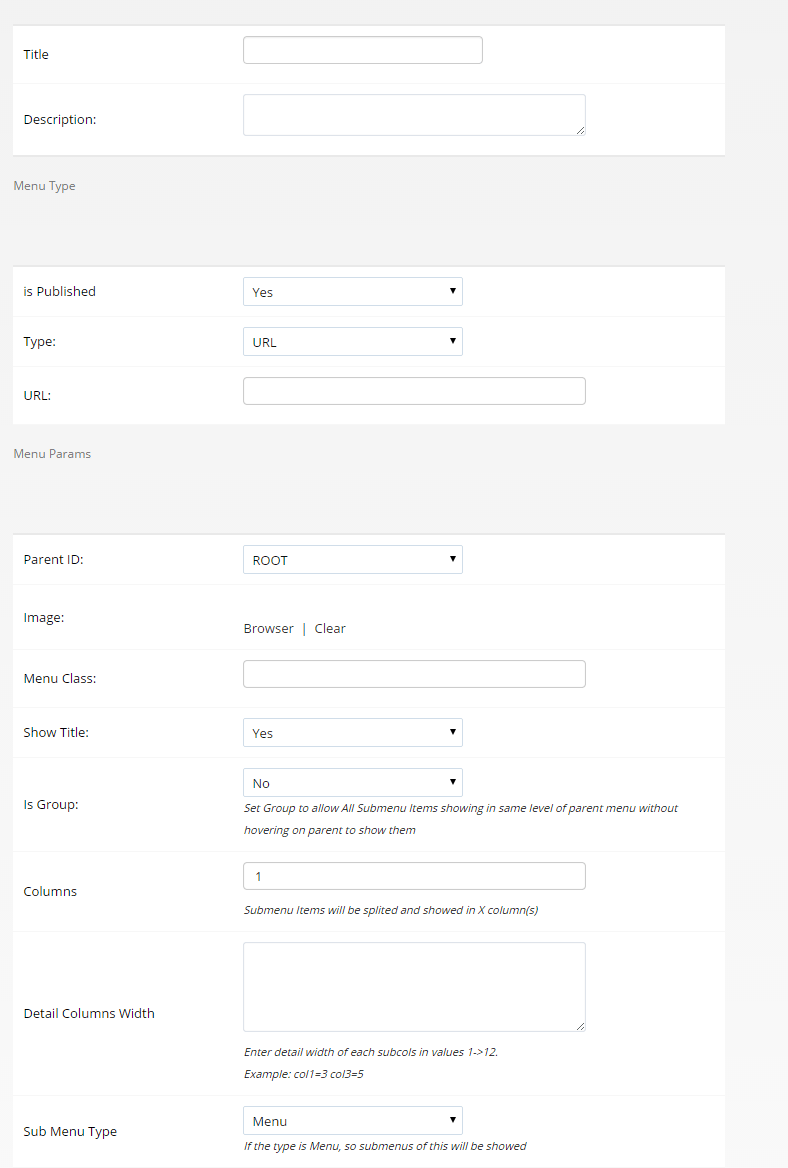Open the Is Group dropdown showing No
Image resolution: width=788 pixels, height=1168 pixels.
pos(353,782)
